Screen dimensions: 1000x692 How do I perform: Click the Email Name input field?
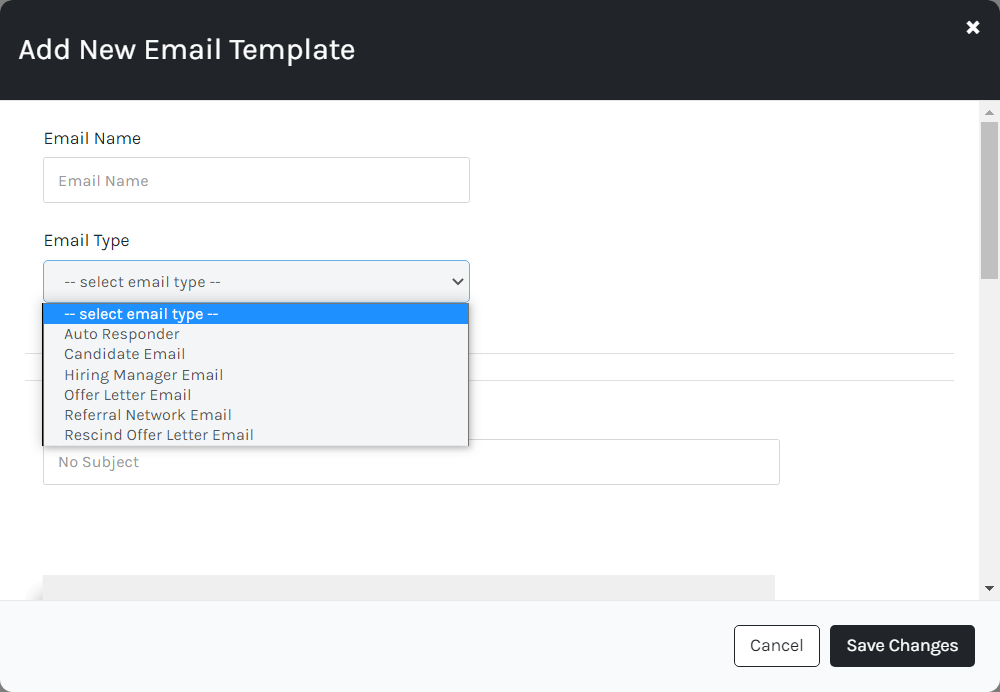click(256, 180)
